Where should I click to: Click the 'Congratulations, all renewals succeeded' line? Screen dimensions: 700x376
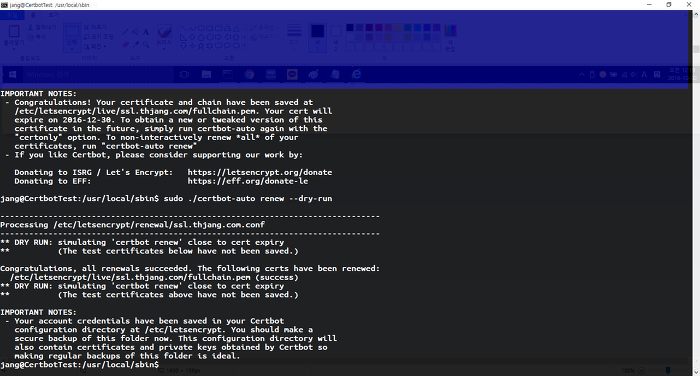click(190, 269)
